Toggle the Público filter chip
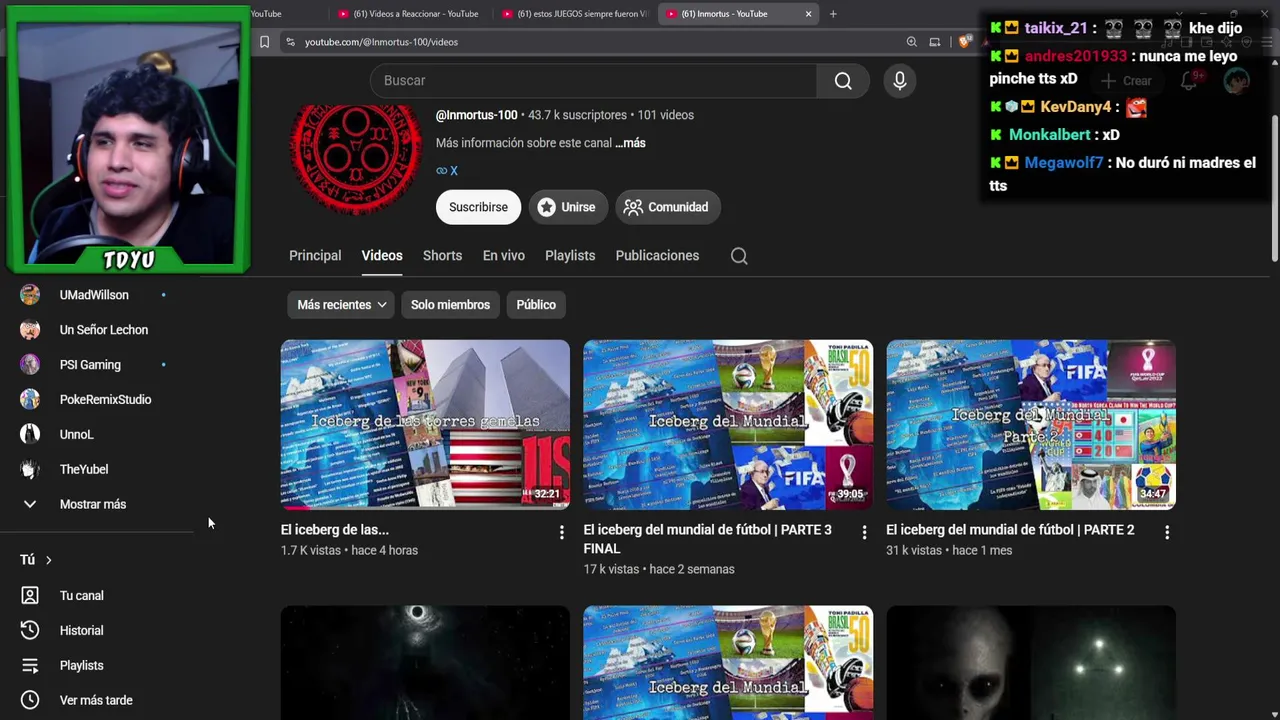Screen dimensions: 1280x720 pyautogui.click(x=536, y=305)
